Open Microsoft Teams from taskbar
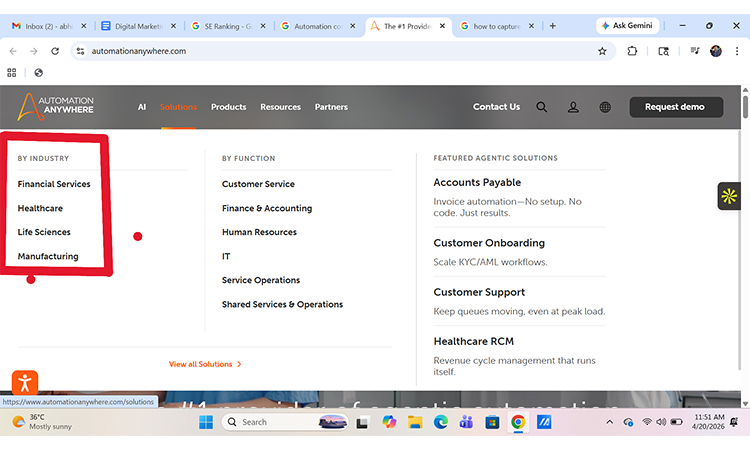This screenshot has height=450, width=750. point(466,422)
